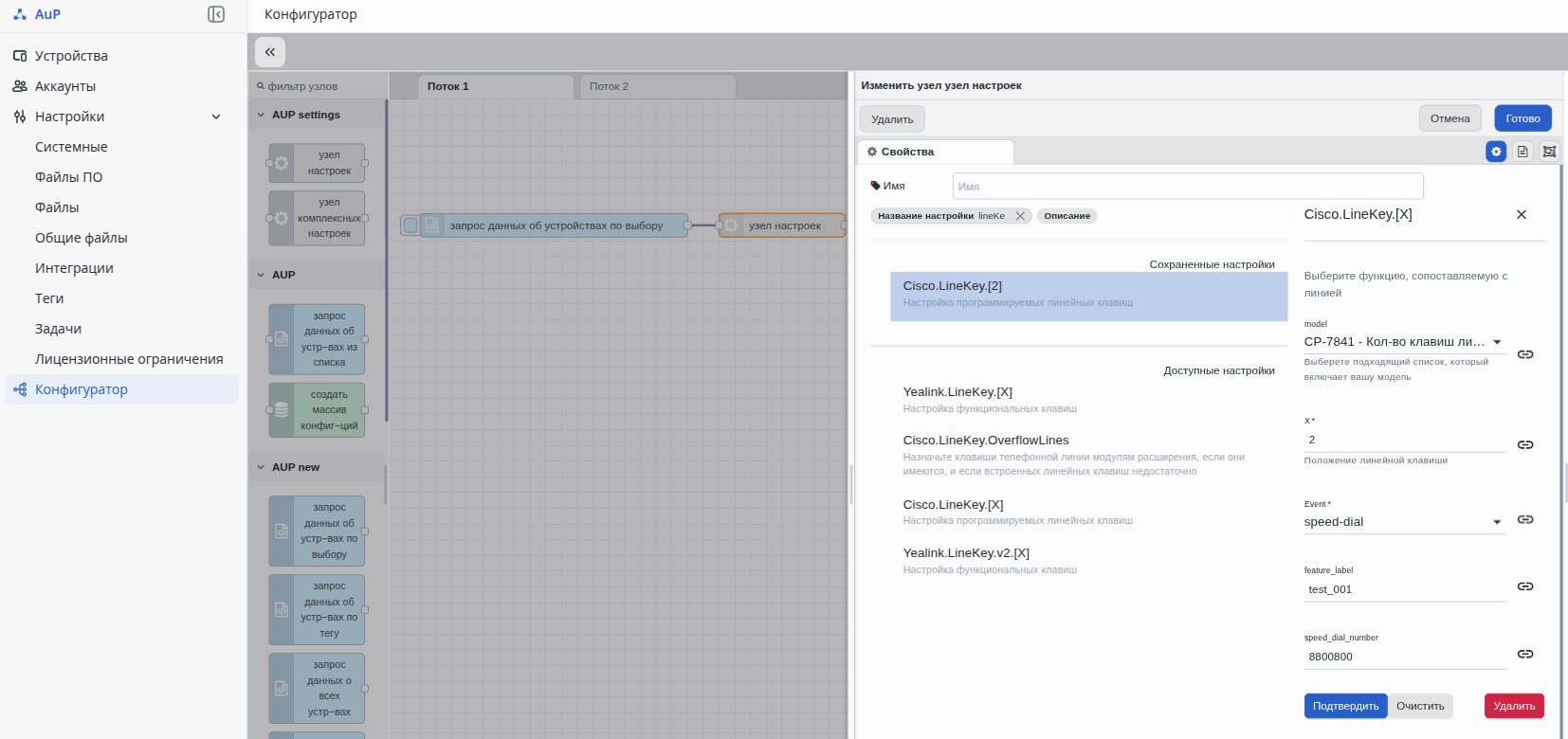Screen dimensions: 1568x739
Task: Select the 'узел комплексных настроек' palette node
Action: click(x=318, y=218)
